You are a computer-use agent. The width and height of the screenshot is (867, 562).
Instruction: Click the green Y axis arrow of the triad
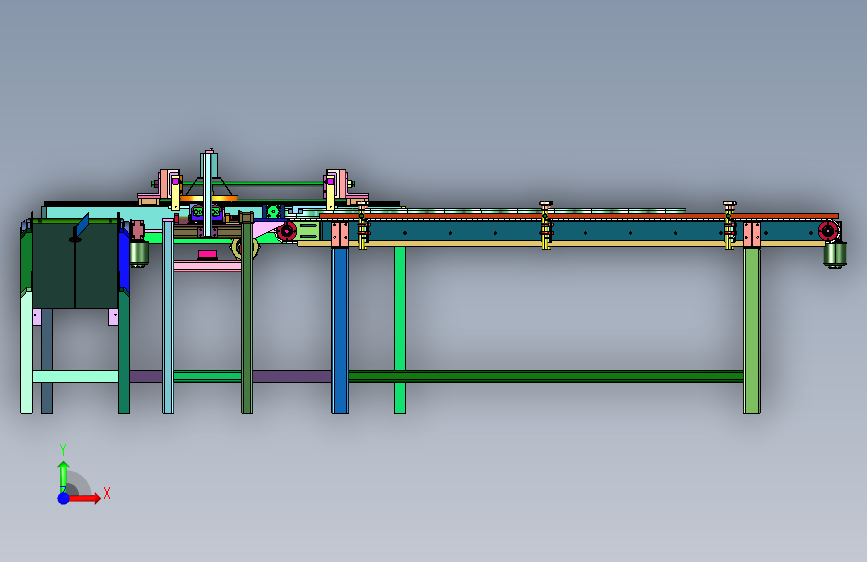[x=64, y=475]
